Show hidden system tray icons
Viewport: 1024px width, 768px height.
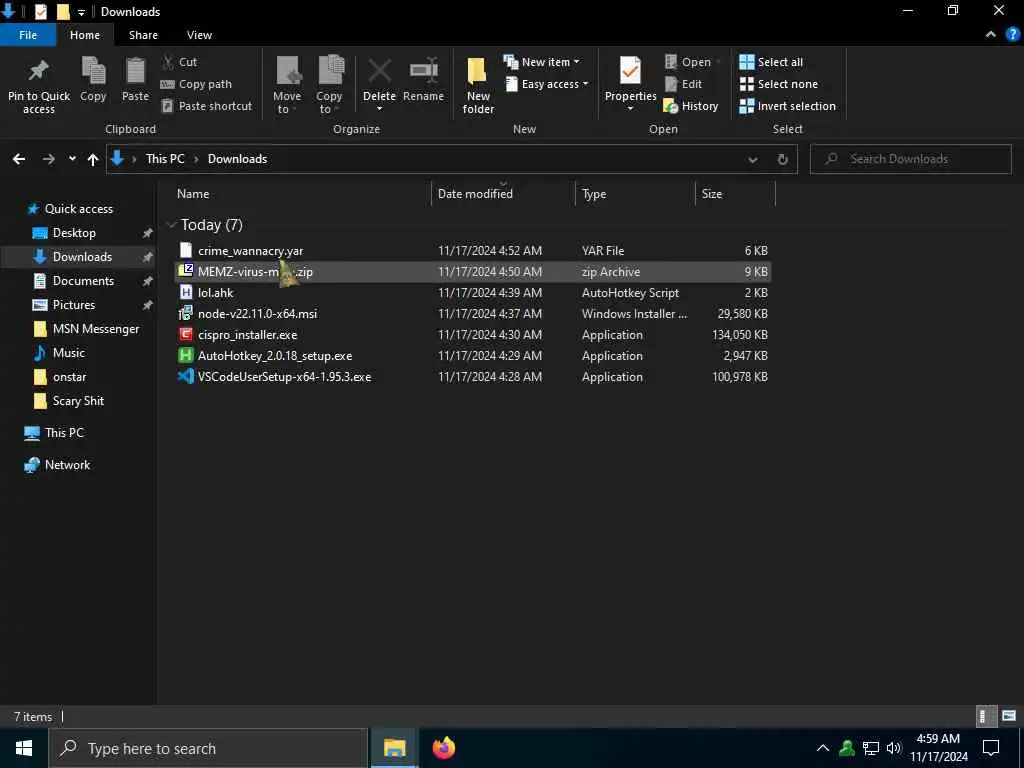(x=823, y=748)
